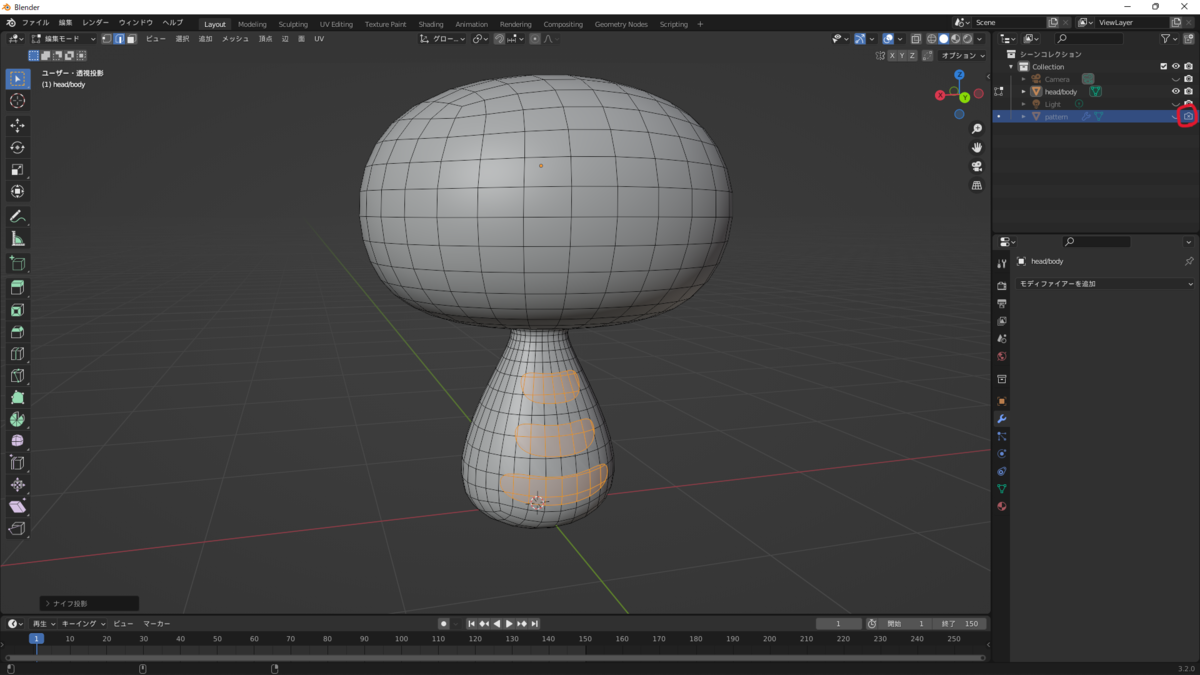Uncheck the Collection exclude checkbox

pos(1163,67)
